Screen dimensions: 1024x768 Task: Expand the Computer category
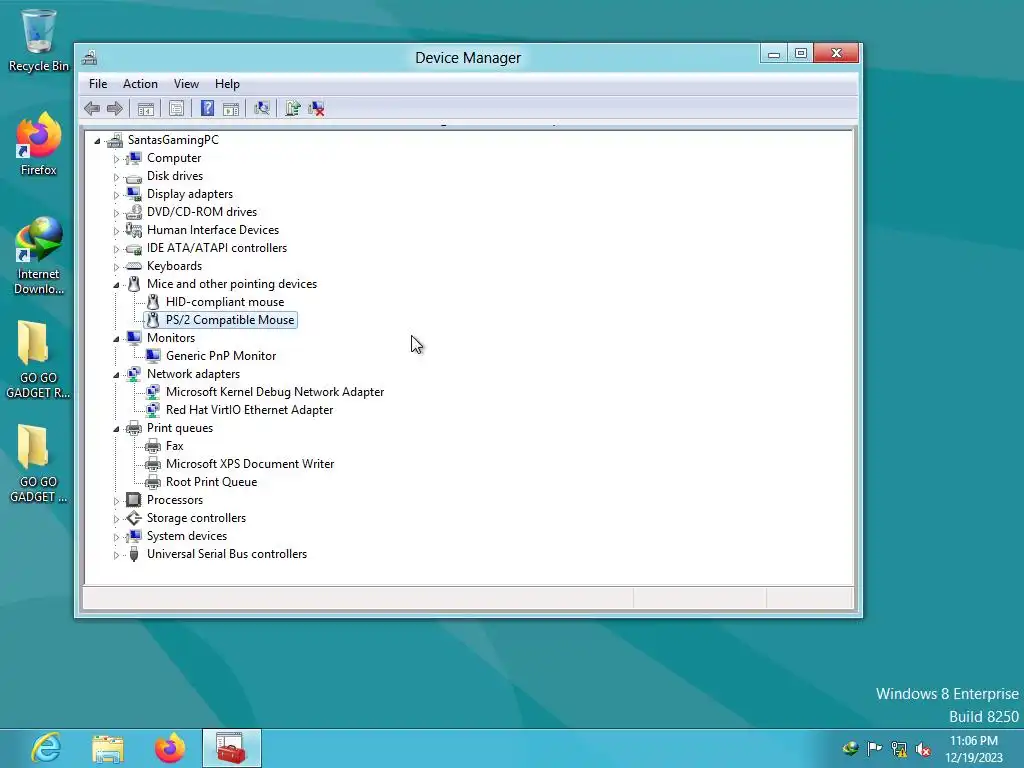[x=116, y=159]
